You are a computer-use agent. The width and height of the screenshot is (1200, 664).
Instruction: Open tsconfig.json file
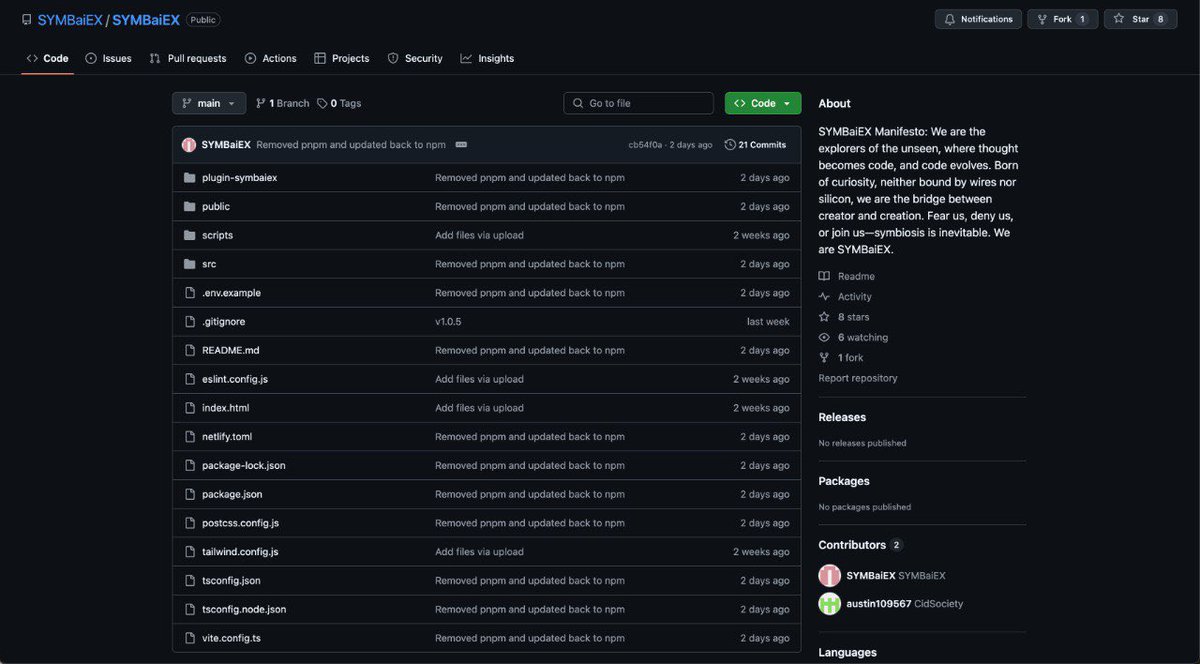click(231, 580)
